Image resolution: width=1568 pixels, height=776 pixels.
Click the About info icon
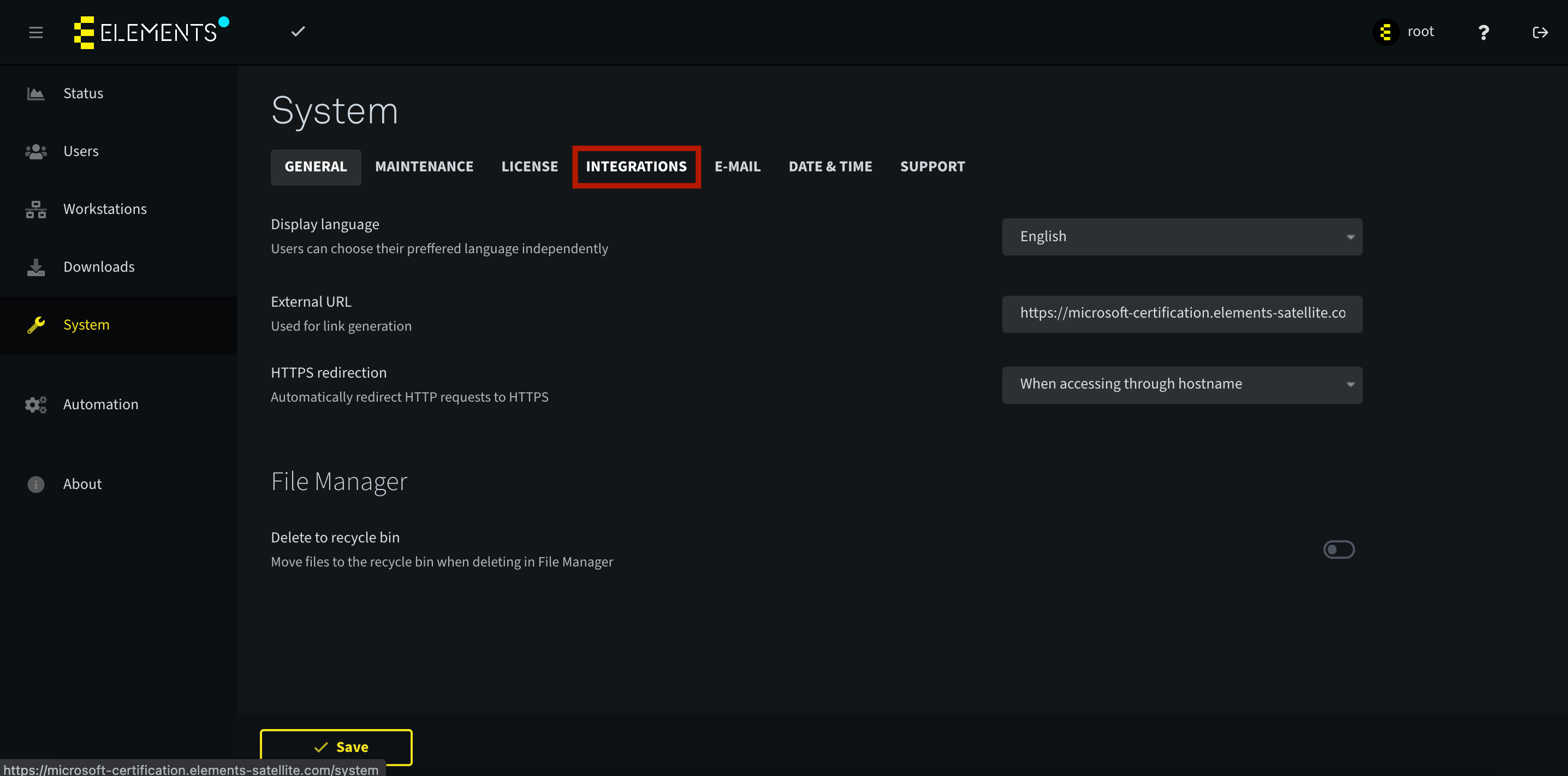(x=36, y=485)
